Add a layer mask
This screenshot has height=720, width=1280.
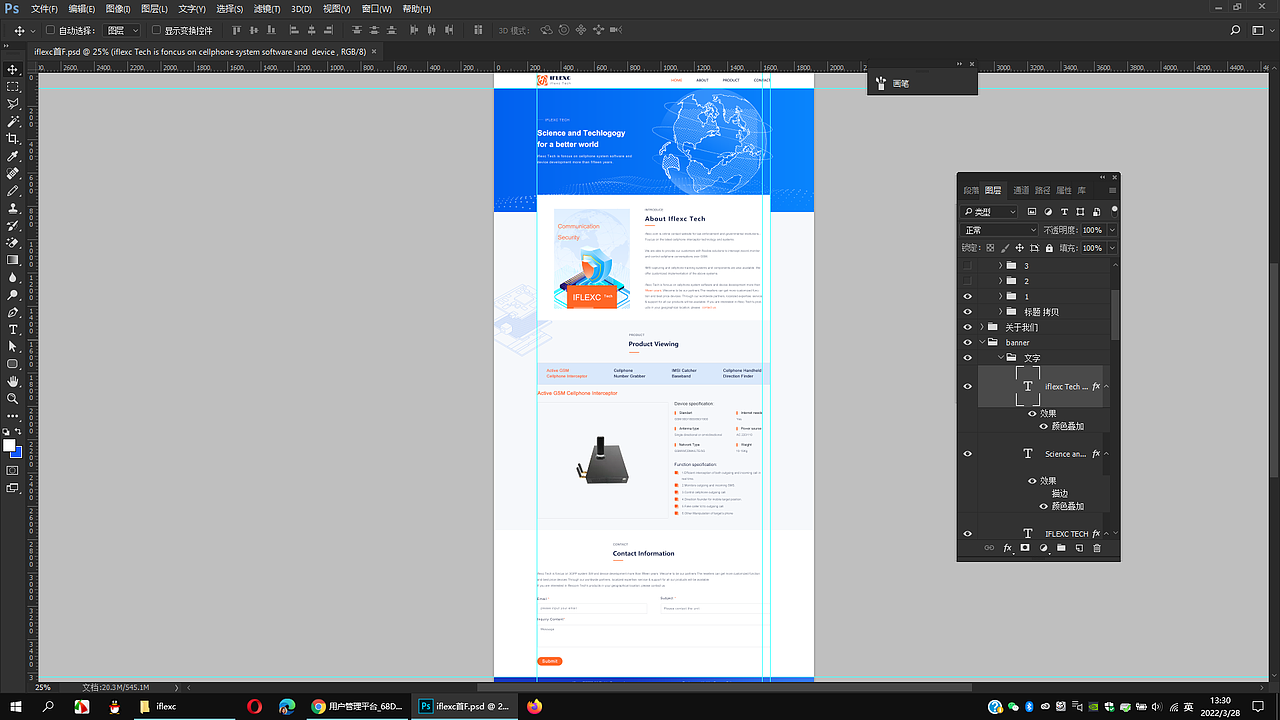[x=1025, y=548]
